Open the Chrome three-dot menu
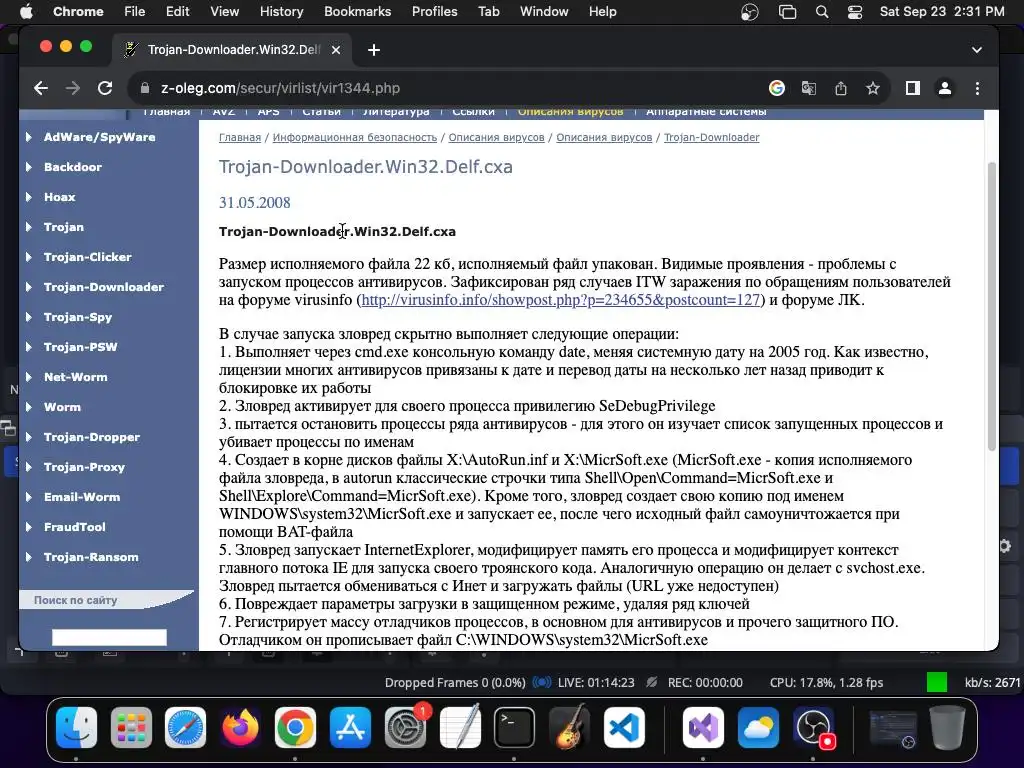Screen dimensions: 1024x768 977,88
